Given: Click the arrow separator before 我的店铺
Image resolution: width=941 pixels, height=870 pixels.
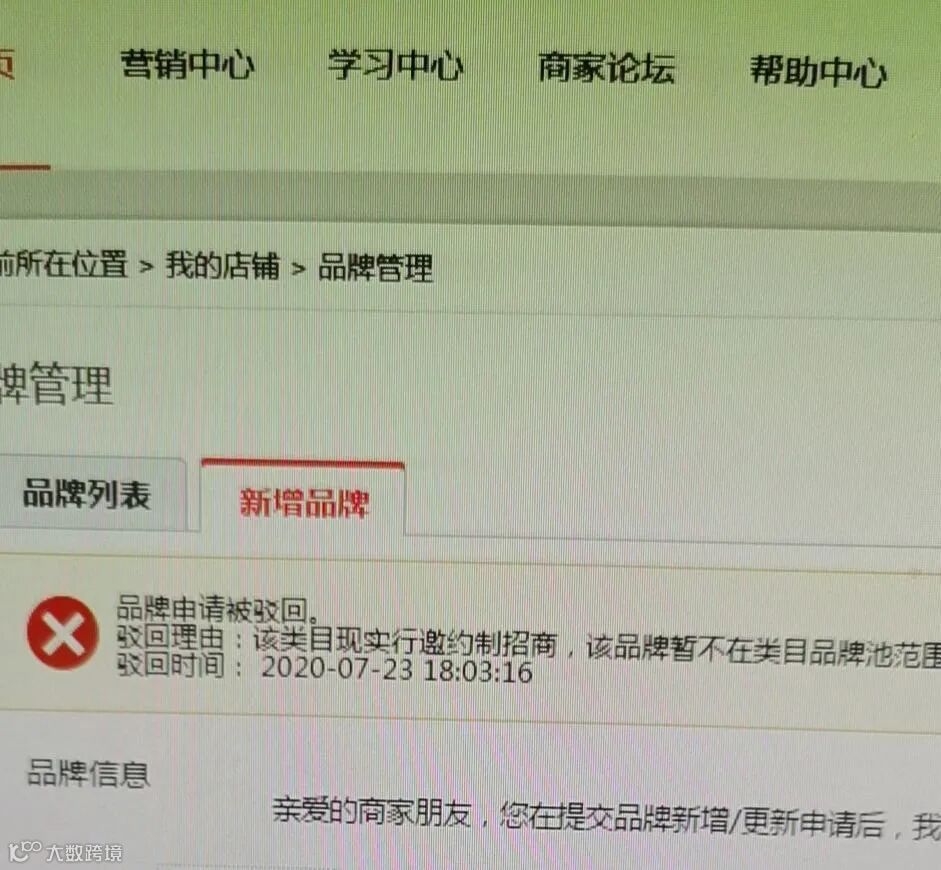Looking at the screenshot, I should pyautogui.click(x=146, y=266).
